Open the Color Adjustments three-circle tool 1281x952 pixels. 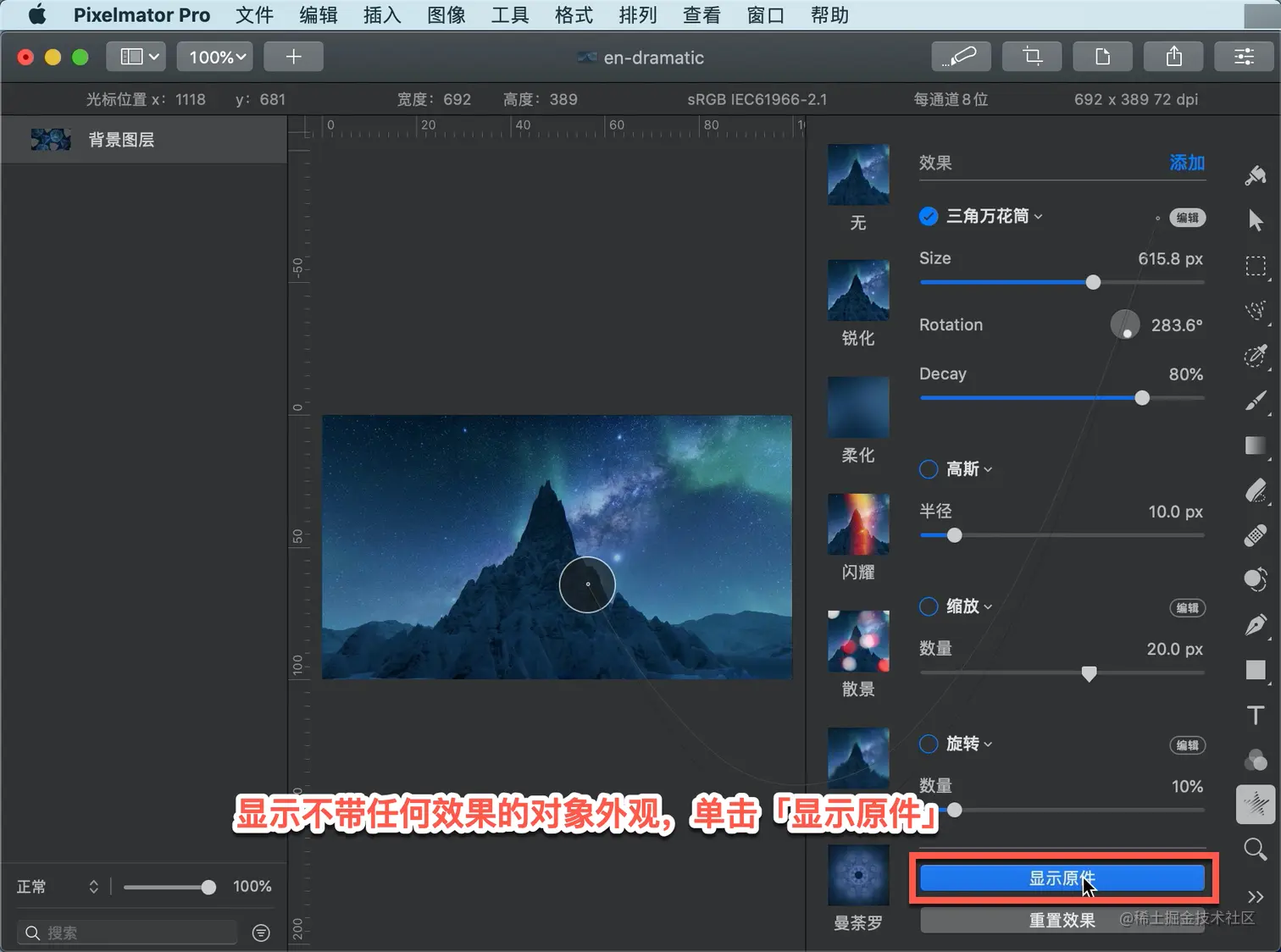pos(1256,760)
